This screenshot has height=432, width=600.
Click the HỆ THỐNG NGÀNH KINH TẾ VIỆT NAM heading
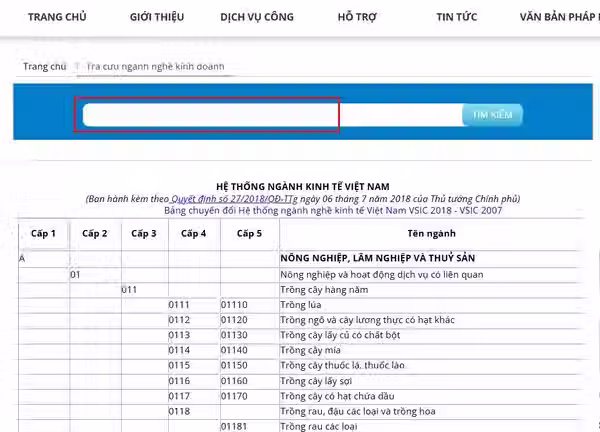303,187
